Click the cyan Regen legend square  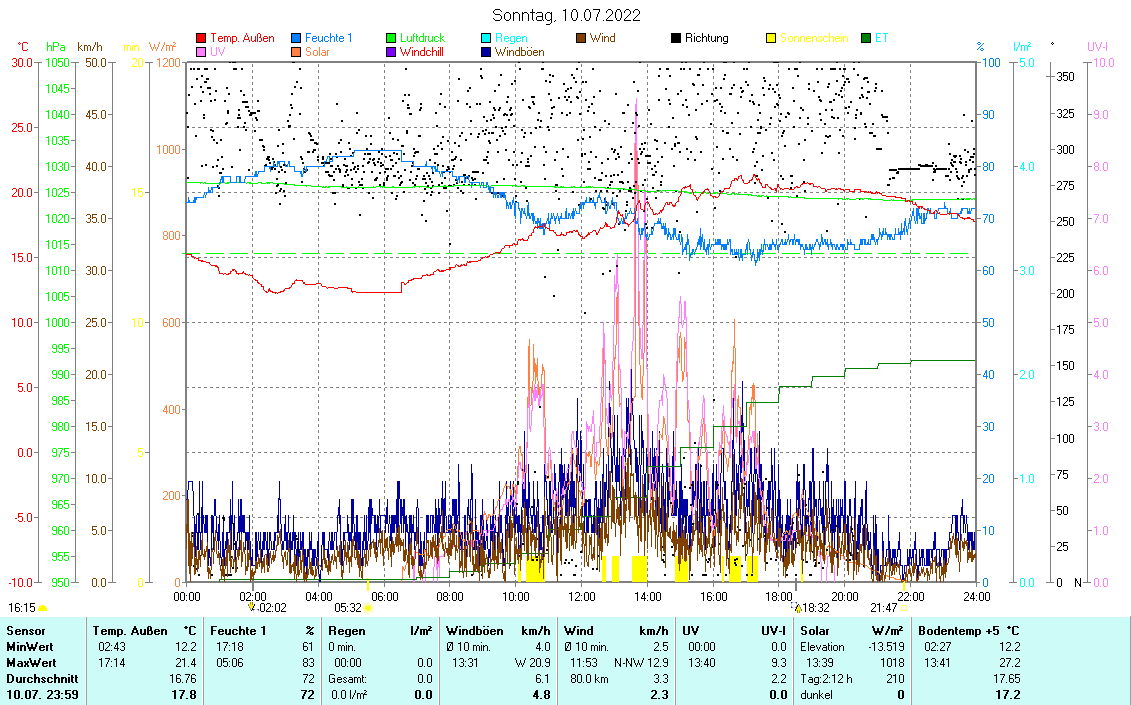tap(486, 39)
